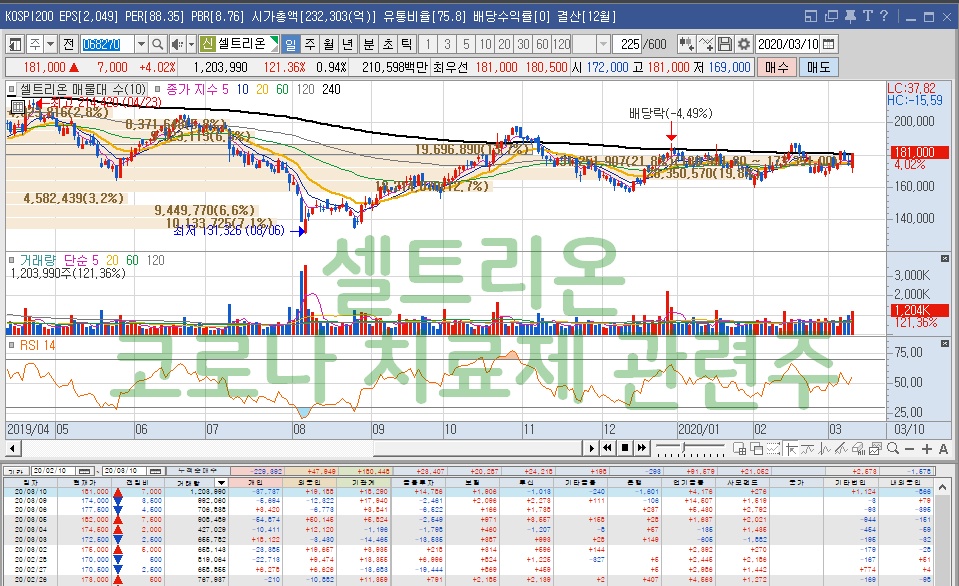The image size is (959, 586).
Task: Open dropdown arrow beside the speaker icon
Action: tap(191, 44)
